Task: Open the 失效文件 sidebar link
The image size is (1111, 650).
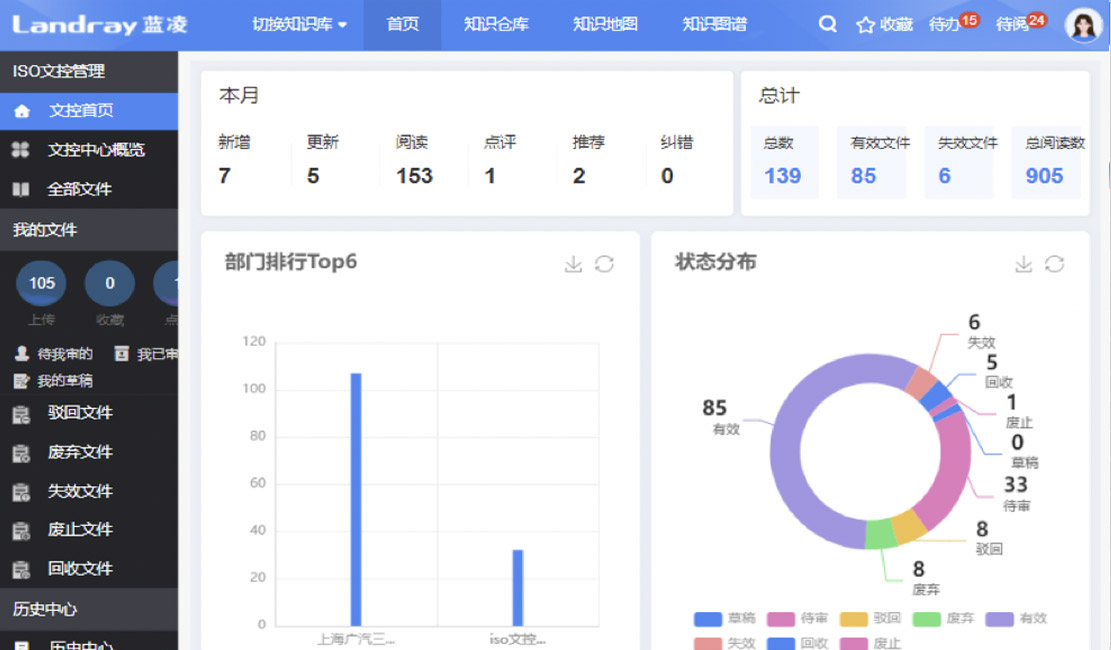Action: click(x=80, y=491)
